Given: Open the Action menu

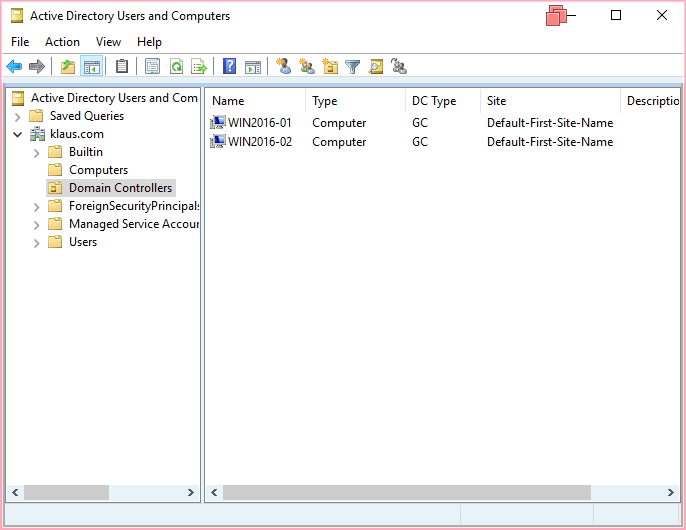Looking at the screenshot, I should pos(62,42).
